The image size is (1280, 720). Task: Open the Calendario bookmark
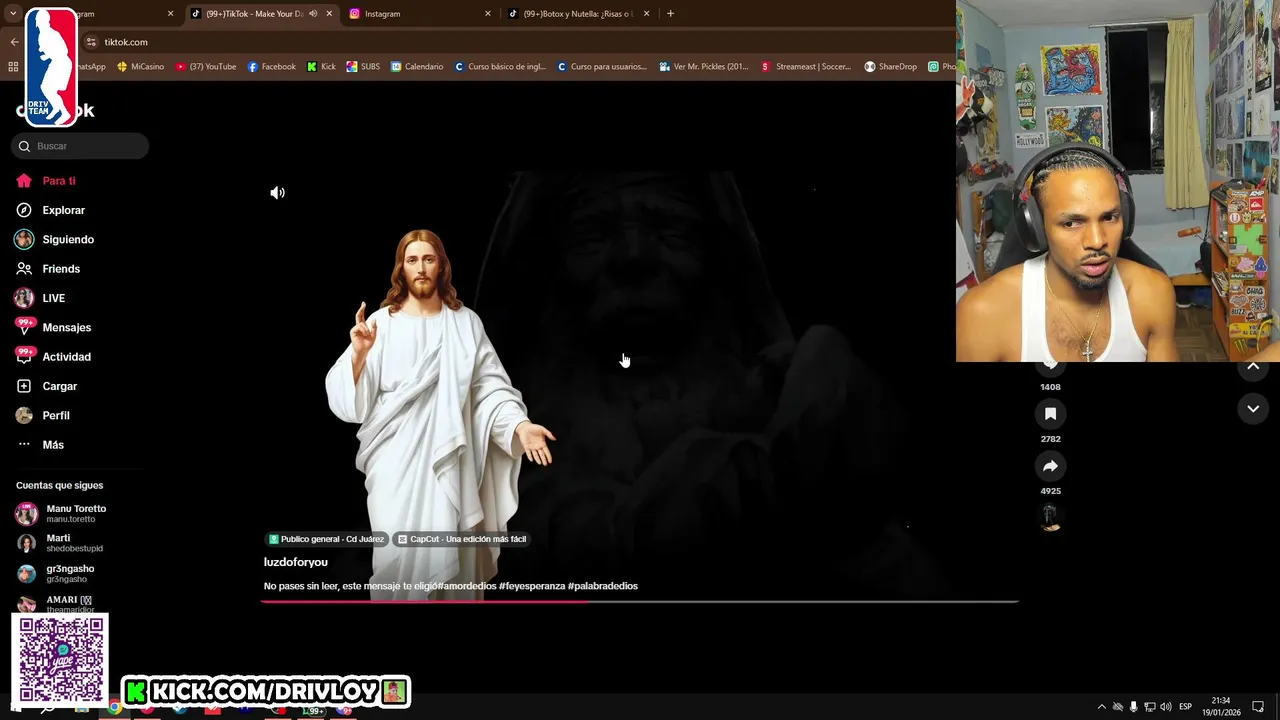pyautogui.click(x=417, y=67)
